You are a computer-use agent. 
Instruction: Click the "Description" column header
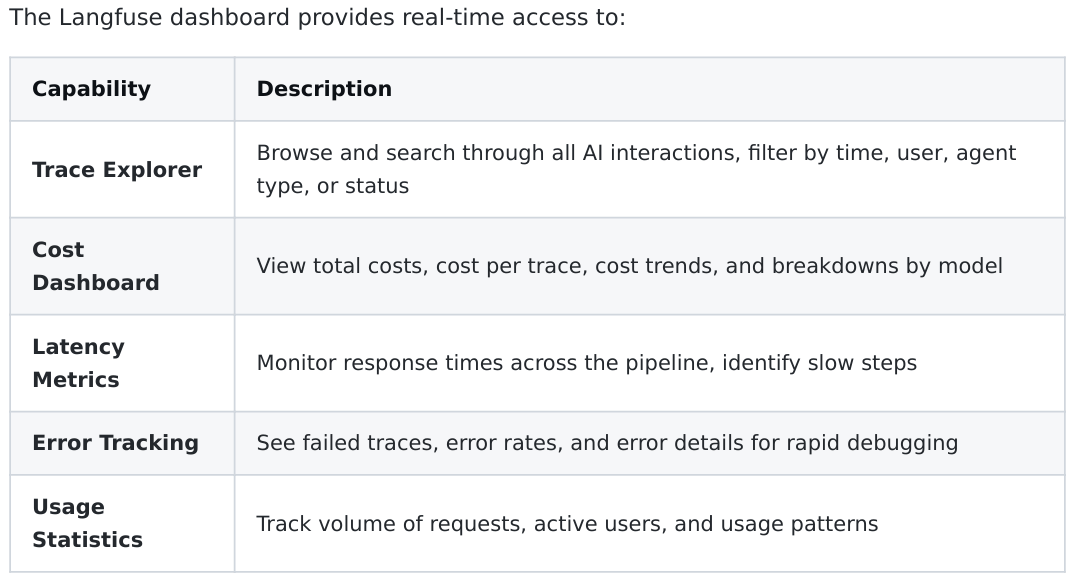point(324,89)
